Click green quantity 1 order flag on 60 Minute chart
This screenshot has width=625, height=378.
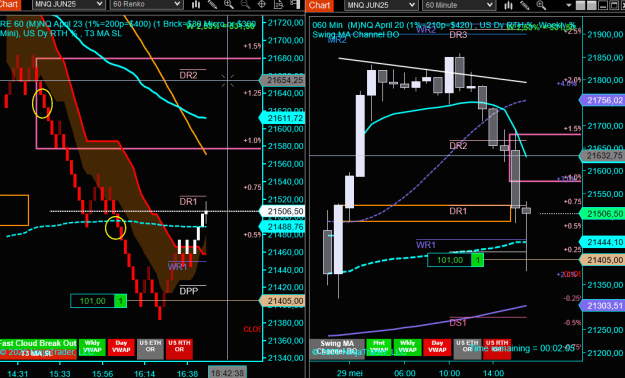coord(478,260)
